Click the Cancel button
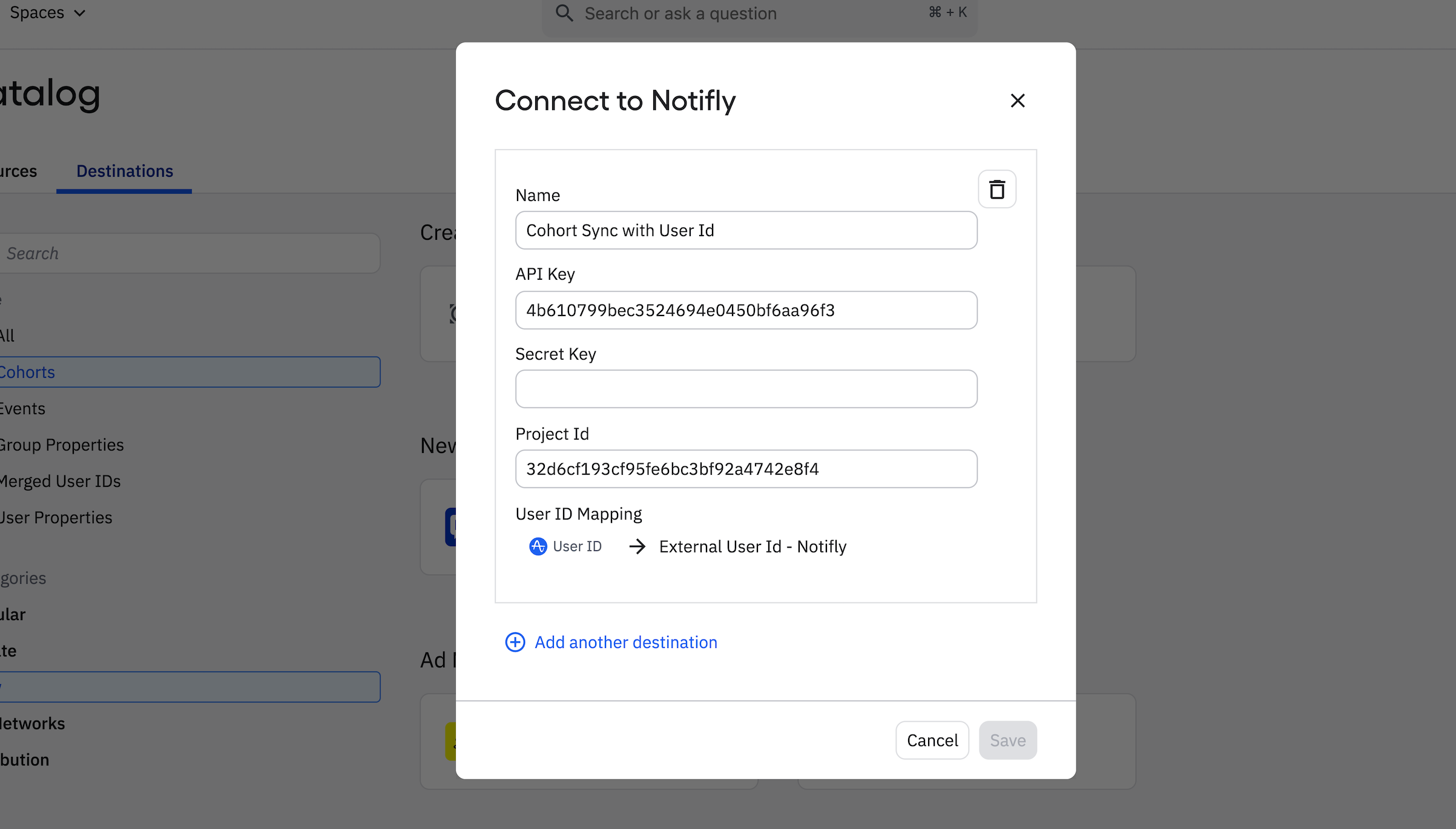Image resolution: width=1456 pixels, height=829 pixels. [x=932, y=740]
